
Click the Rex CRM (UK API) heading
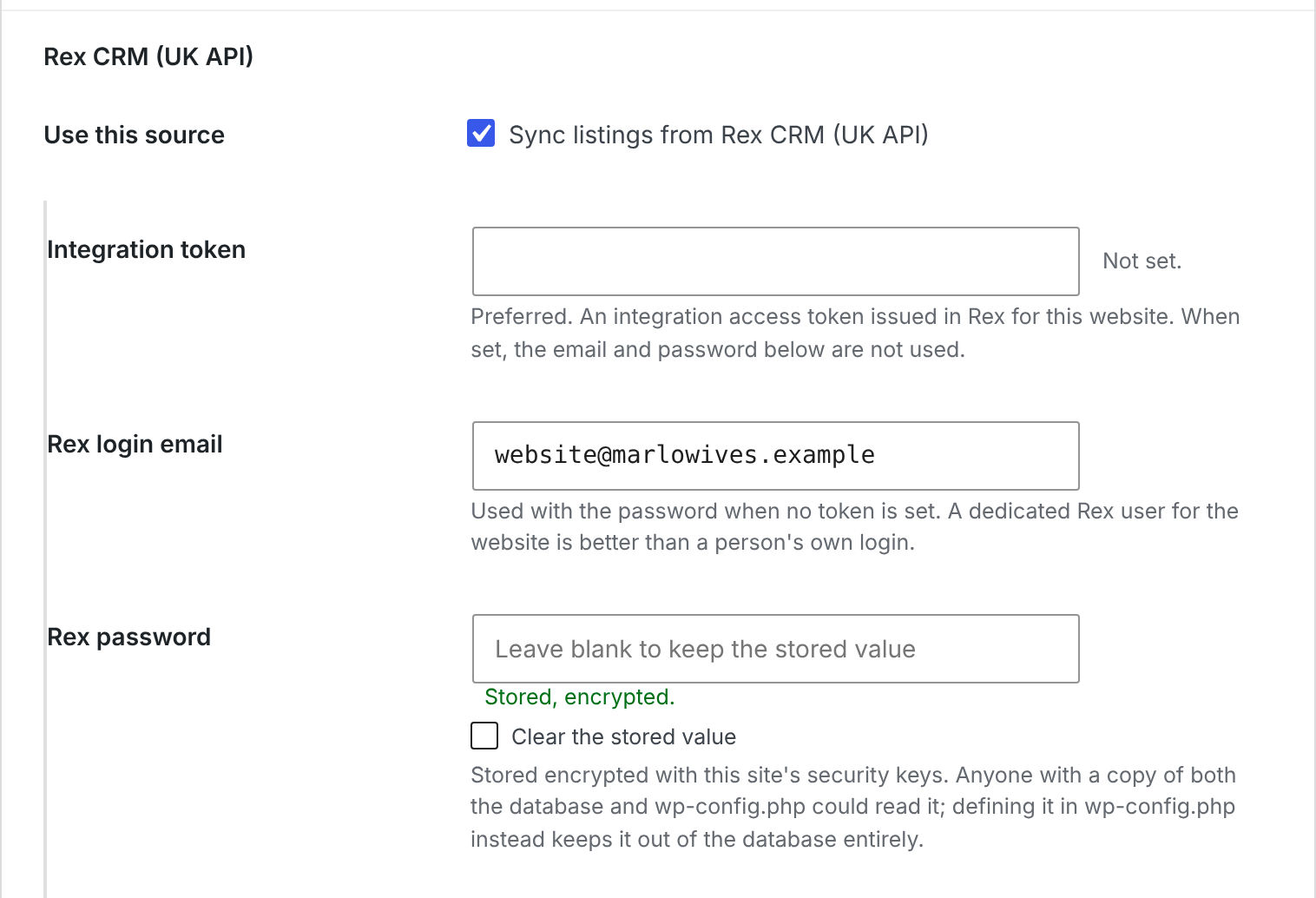click(148, 56)
